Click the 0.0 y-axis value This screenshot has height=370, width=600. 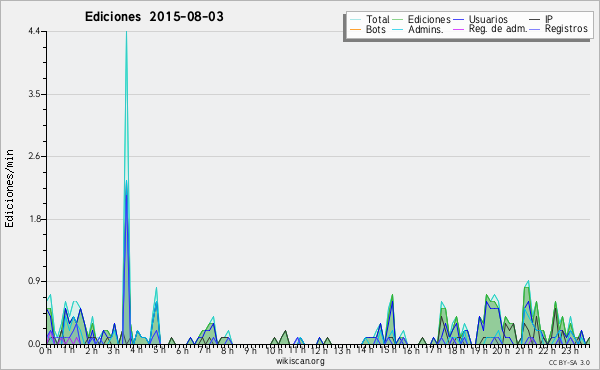click(34, 344)
